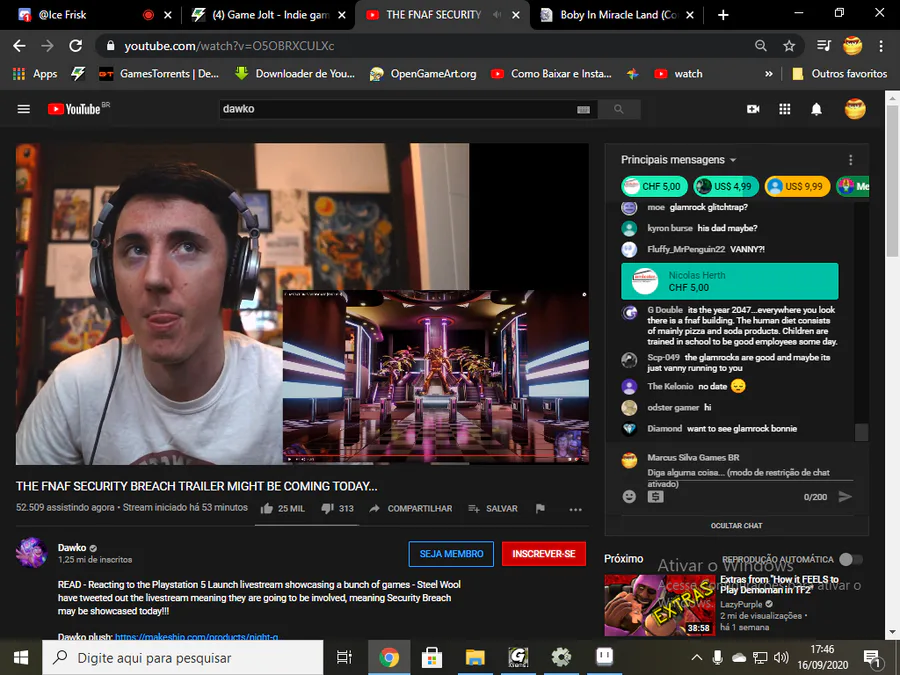Go back in Chrome
The height and width of the screenshot is (675, 900).
coord(19,46)
